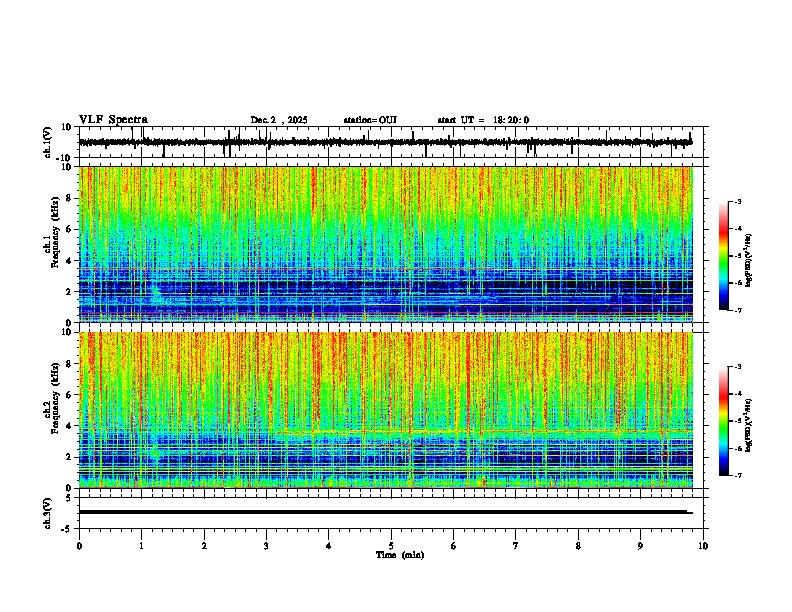Click the ch.2 colorbar log(PSD) unit label
The height and width of the screenshot is (612, 792).
749,425
